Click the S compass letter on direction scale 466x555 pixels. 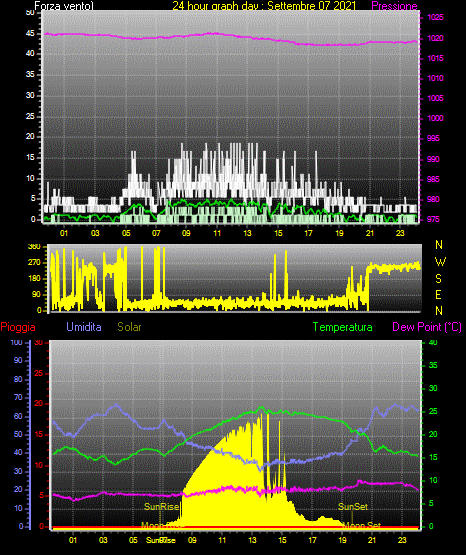tap(438, 279)
